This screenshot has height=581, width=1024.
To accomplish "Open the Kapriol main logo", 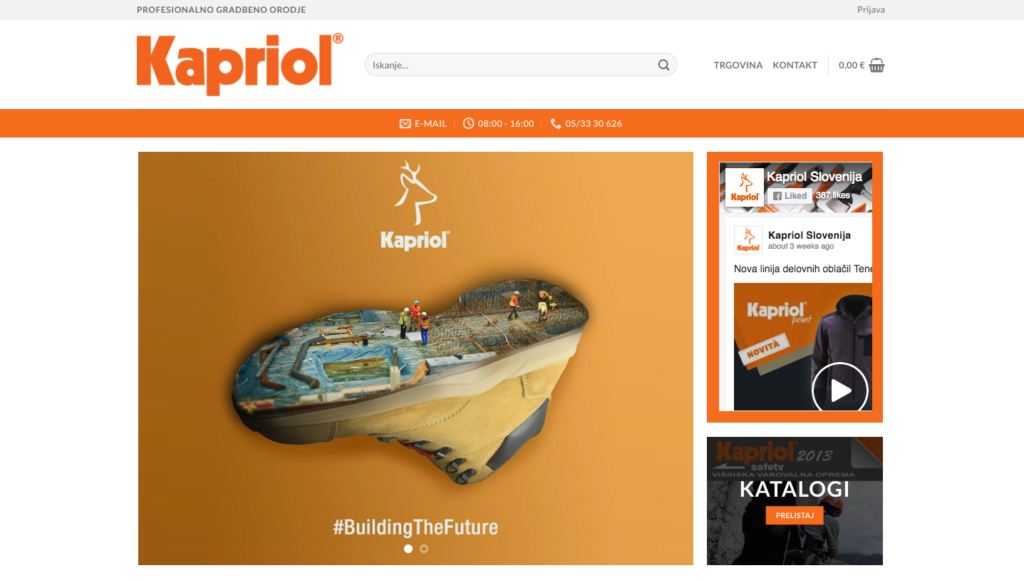I will (240, 64).
